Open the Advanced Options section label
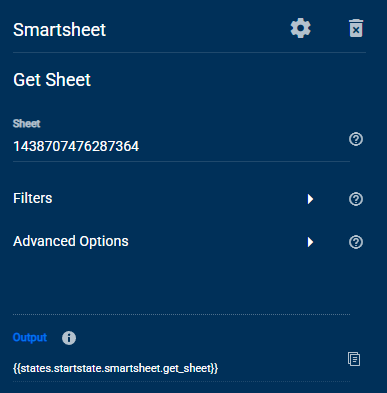Screen dimensions: 387x393 (71, 241)
